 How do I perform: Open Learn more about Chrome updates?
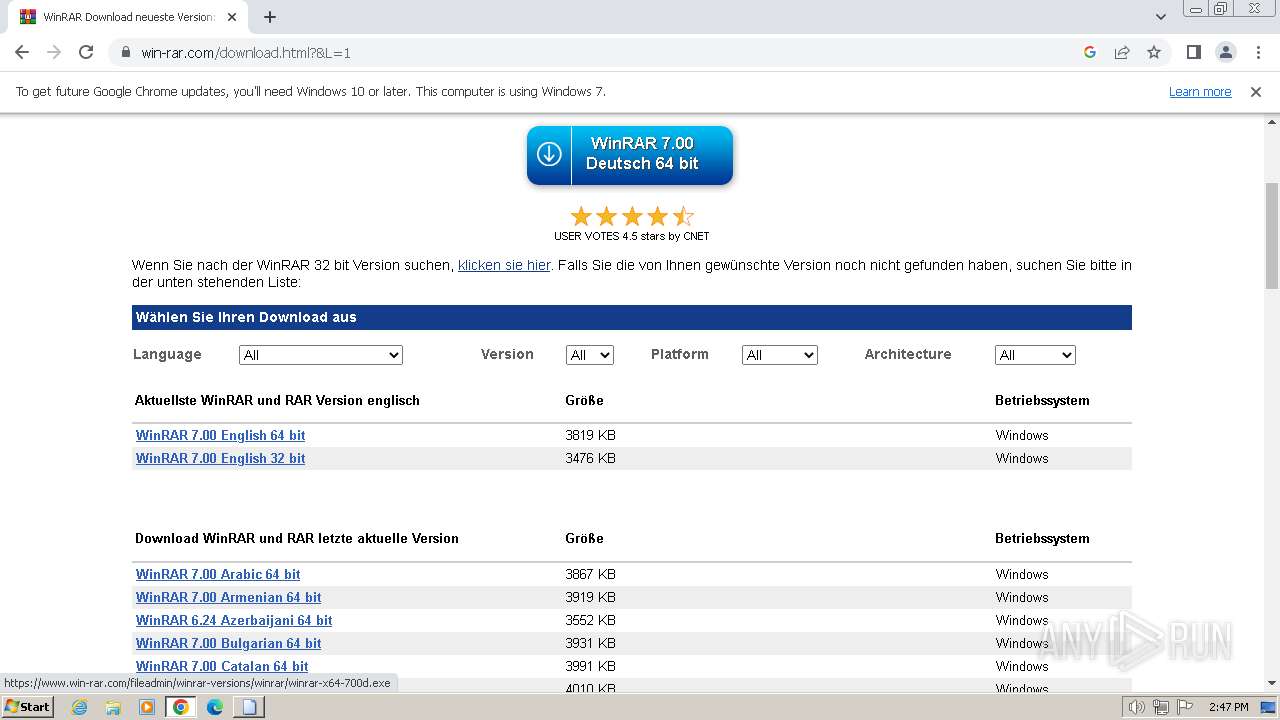tap(1200, 92)
